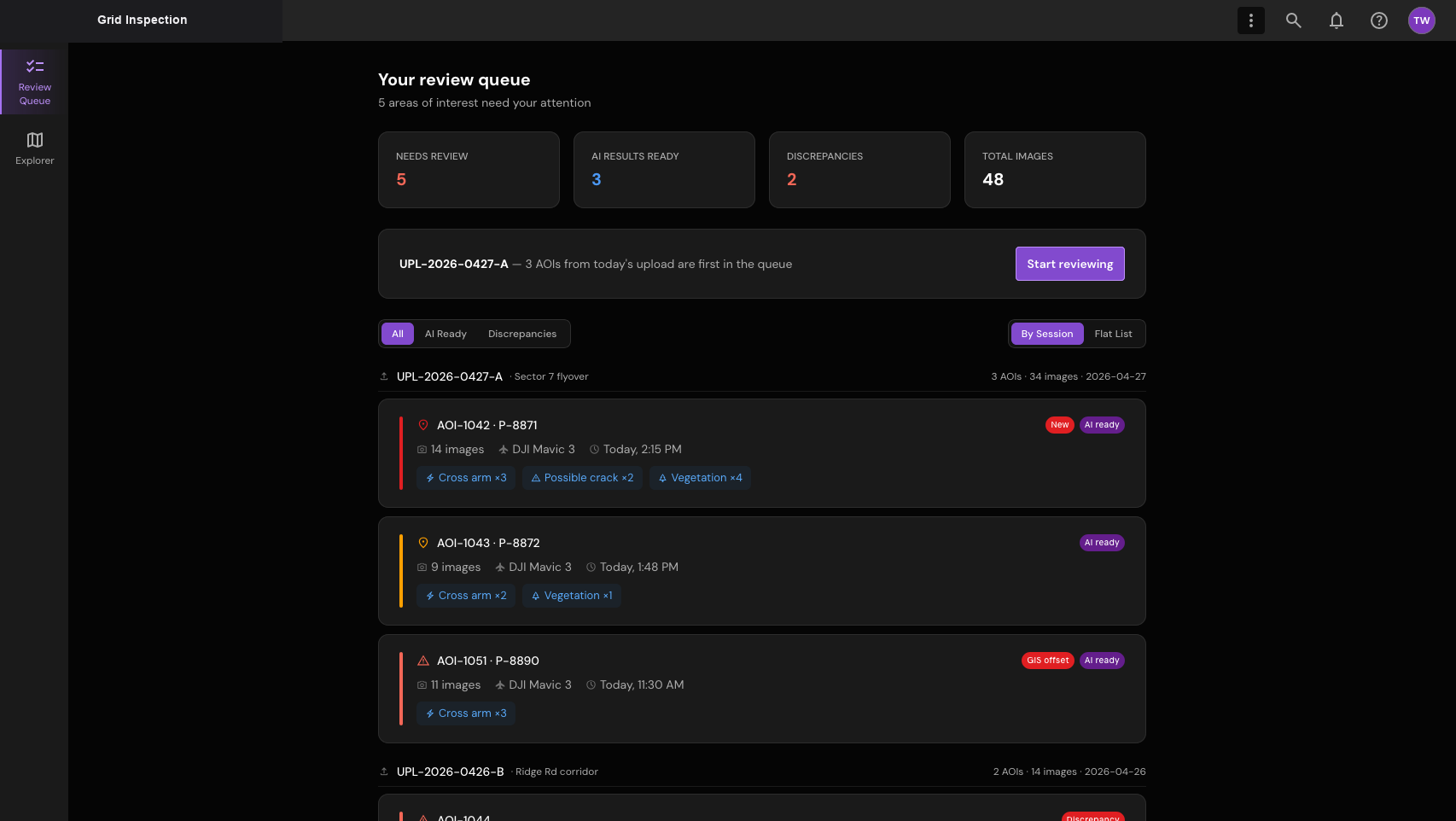Open the AOI-1043 · P-8872 card title

488,543
